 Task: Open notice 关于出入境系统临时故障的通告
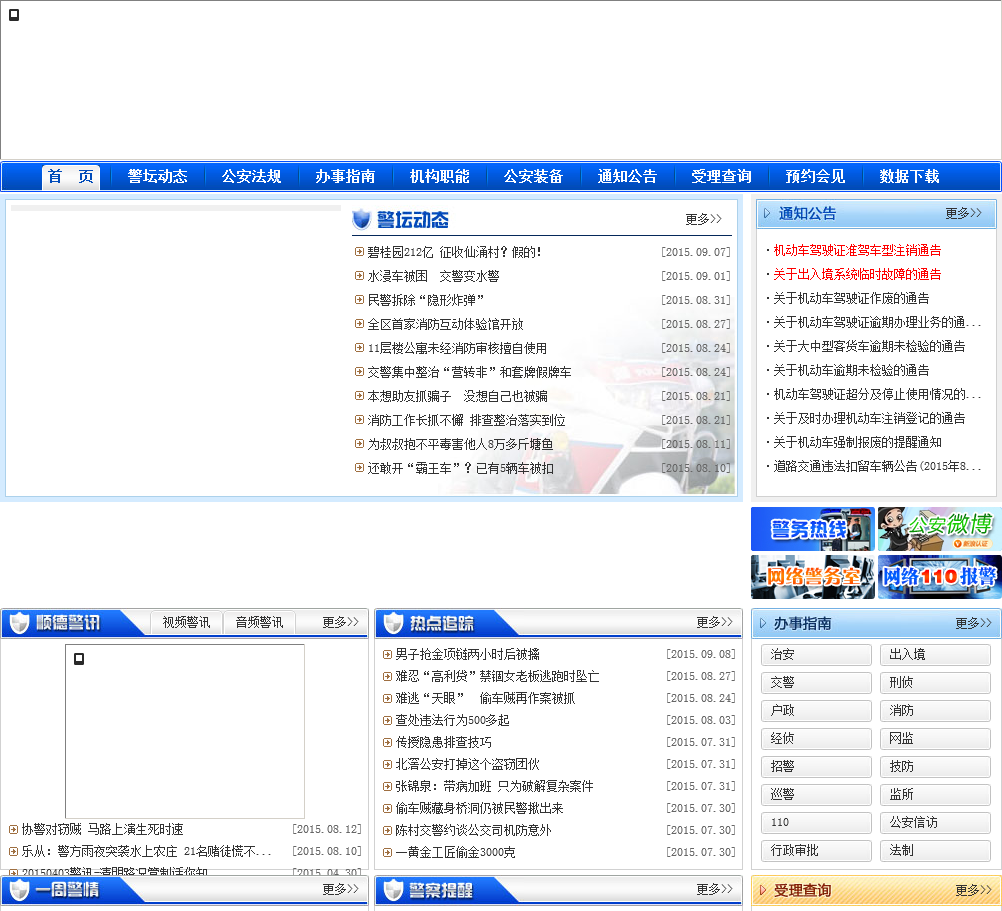857,275
